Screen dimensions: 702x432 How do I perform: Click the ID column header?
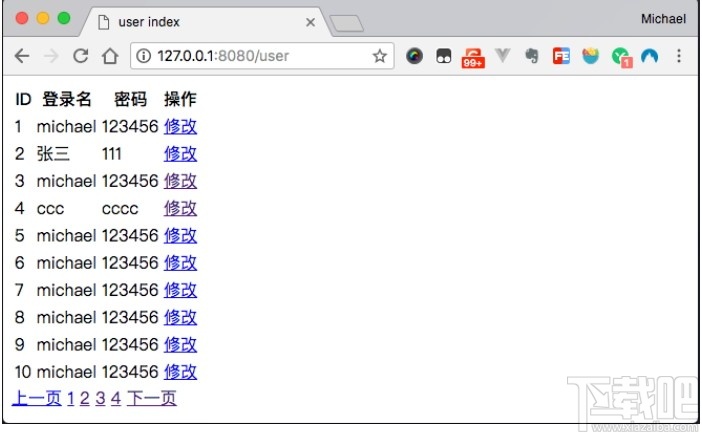tap(23, 99)
